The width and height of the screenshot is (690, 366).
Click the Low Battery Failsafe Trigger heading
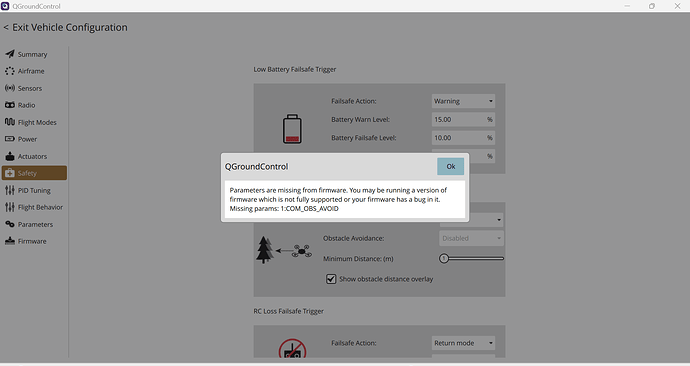pos(295,69)
